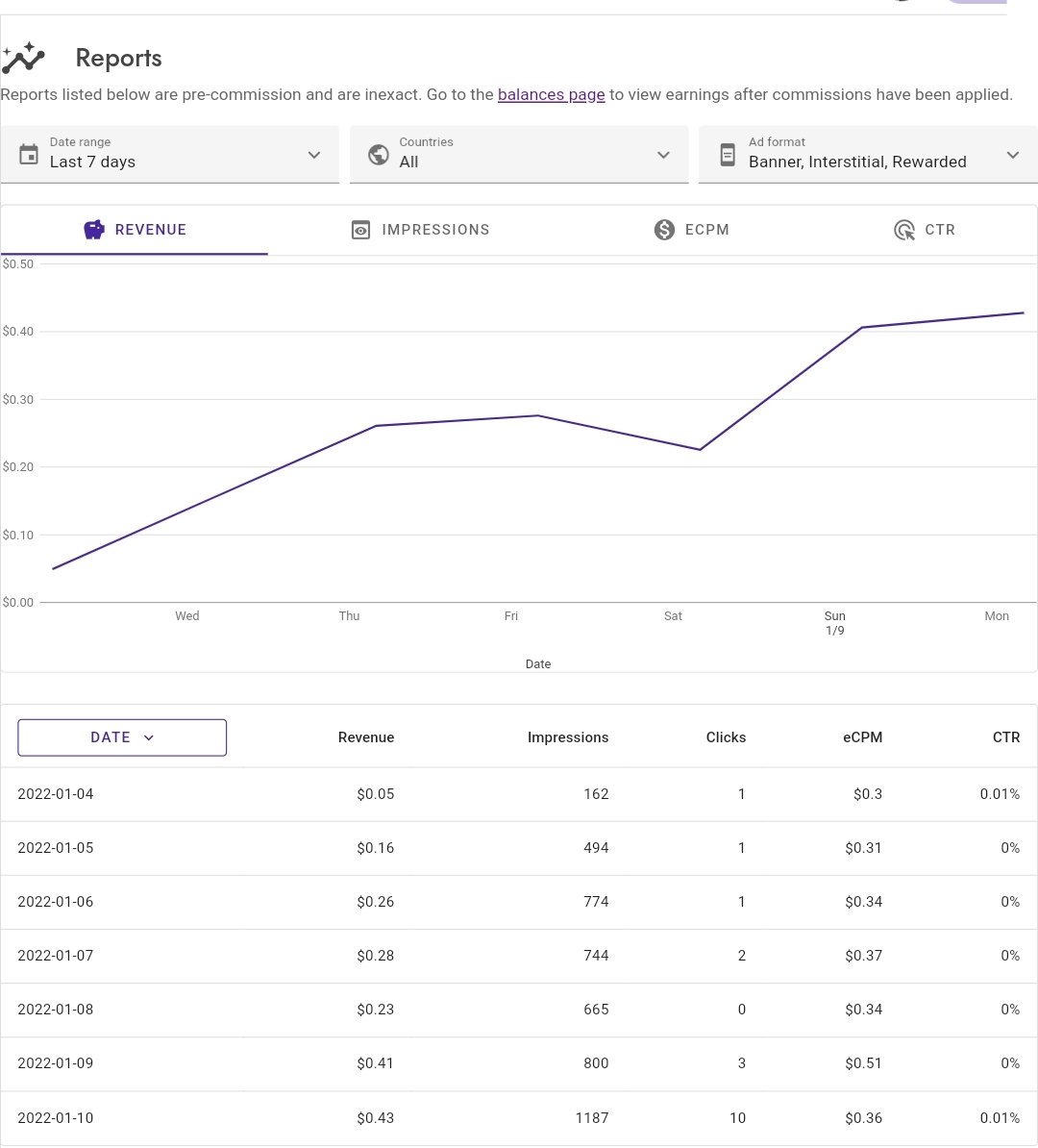Image resolution: width=1038 pixels, height=1148 pixels.
Task: Click the eye icon beside Impressions
Action: click(360, 230)
